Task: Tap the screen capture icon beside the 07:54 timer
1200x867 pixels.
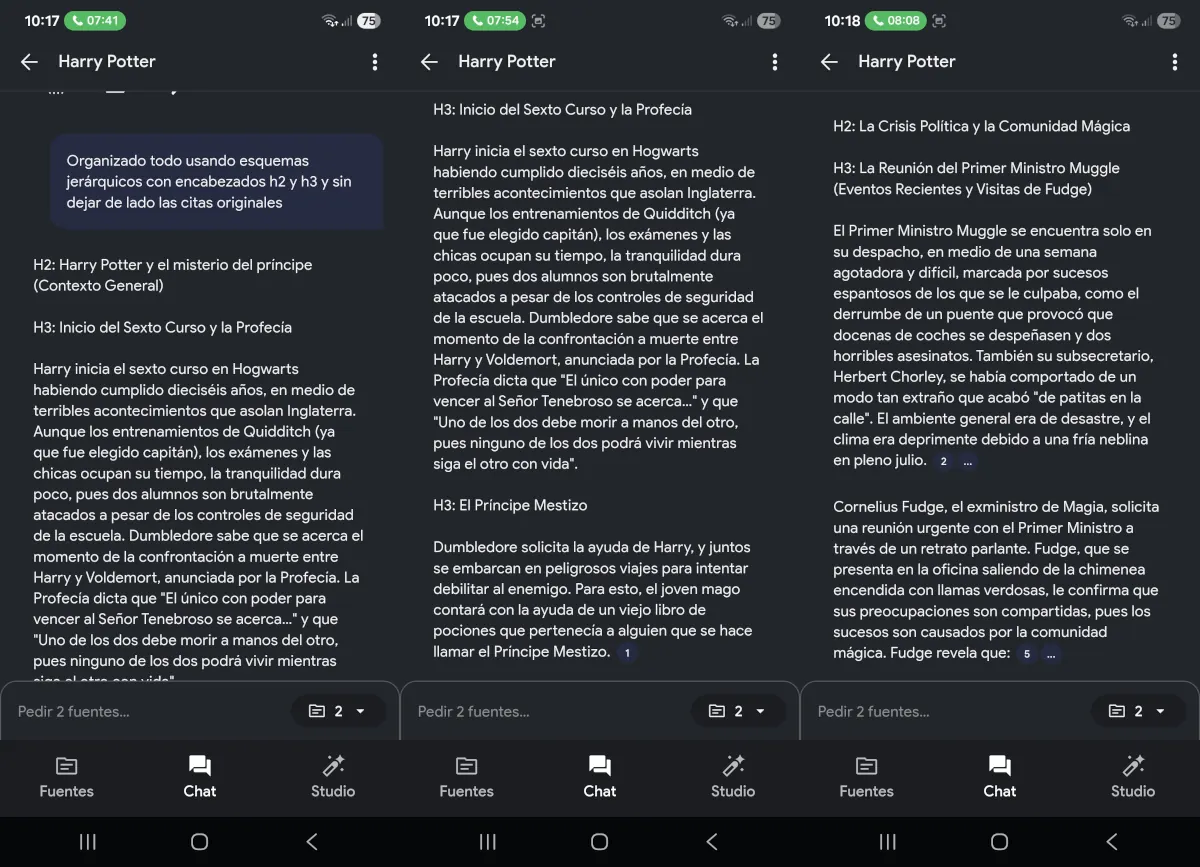Action: click(x=538, y=20)
